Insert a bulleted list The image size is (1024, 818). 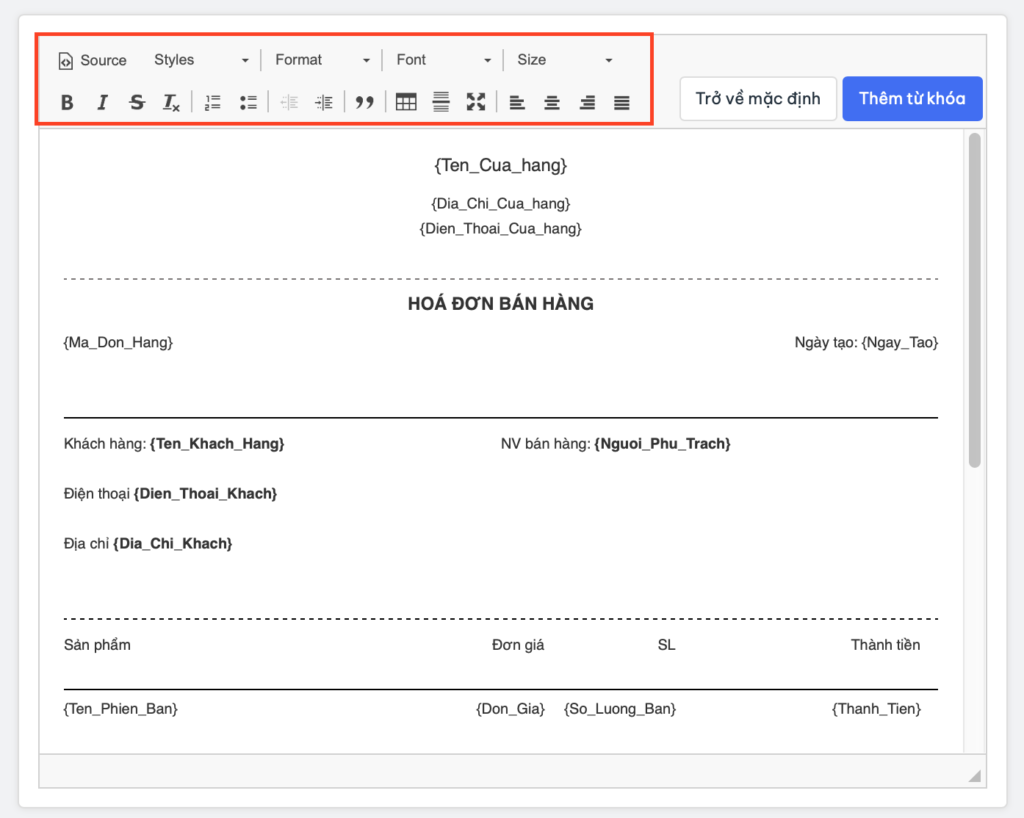[x=248, y=102]
